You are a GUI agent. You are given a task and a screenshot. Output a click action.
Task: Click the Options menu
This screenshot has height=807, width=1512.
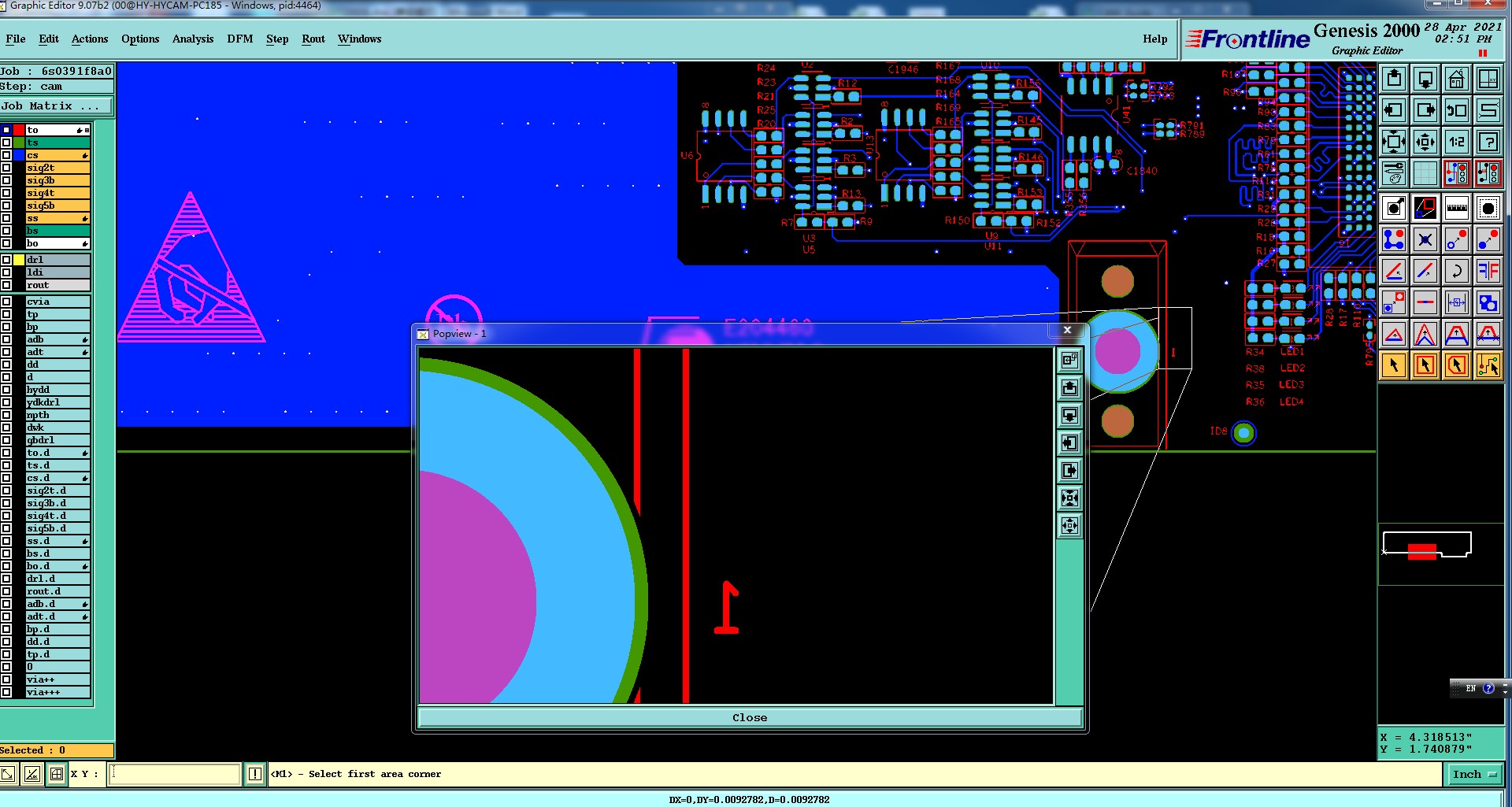point(140,39)
